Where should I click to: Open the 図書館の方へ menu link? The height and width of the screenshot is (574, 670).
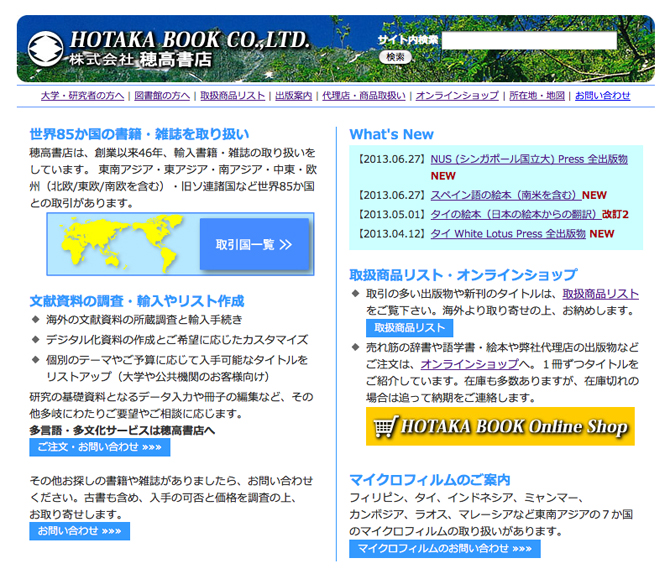tap(162, 96)
